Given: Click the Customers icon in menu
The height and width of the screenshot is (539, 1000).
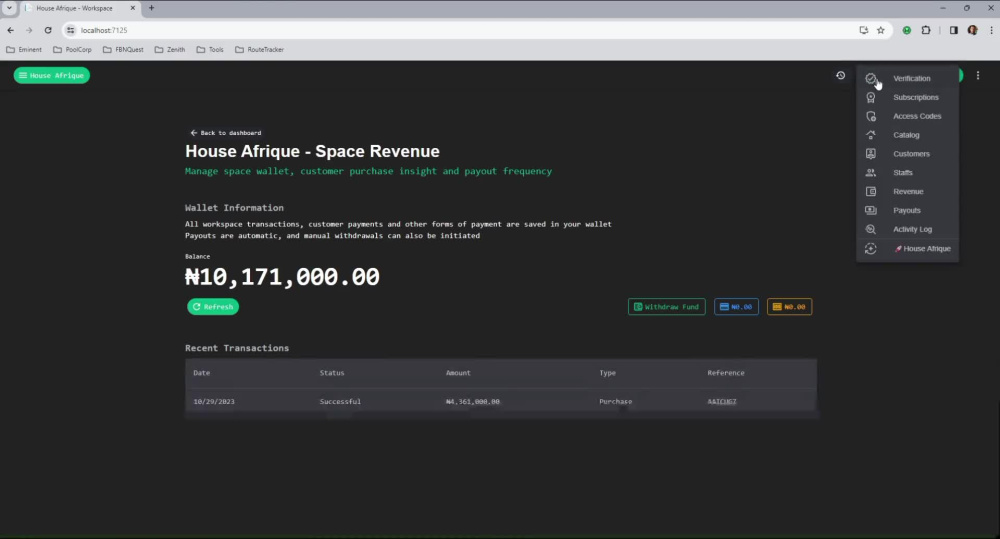Looking at the screenshot, I should coord(871,154).
